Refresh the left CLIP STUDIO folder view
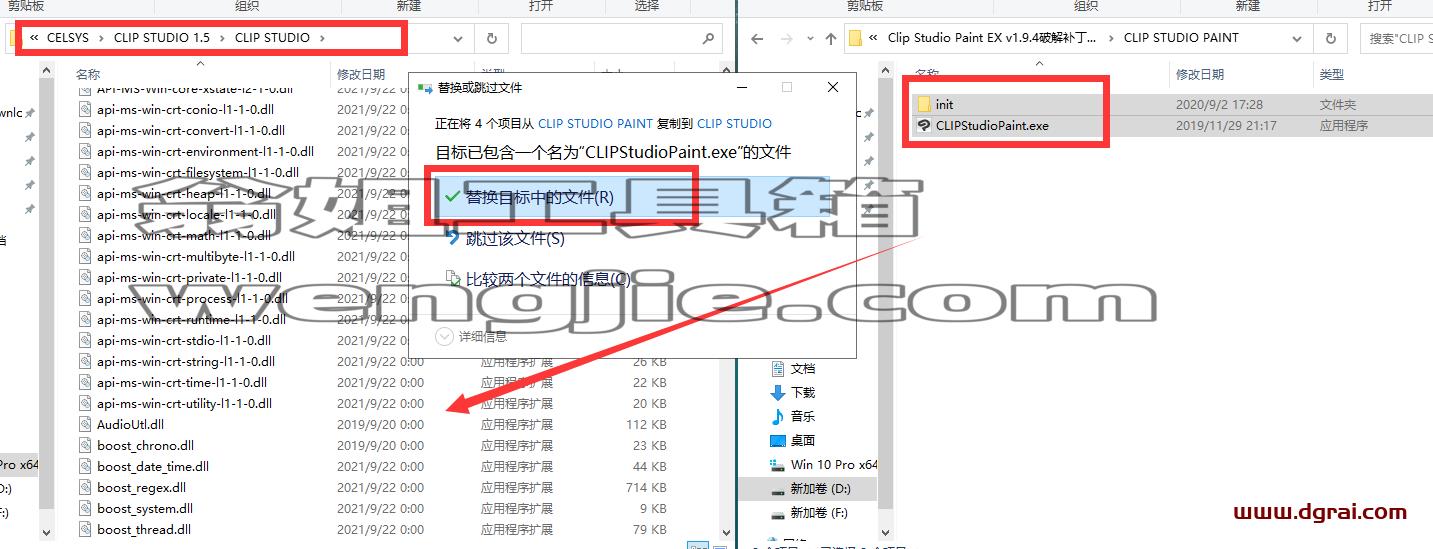 pyautogui.click(x=491, y=38)
